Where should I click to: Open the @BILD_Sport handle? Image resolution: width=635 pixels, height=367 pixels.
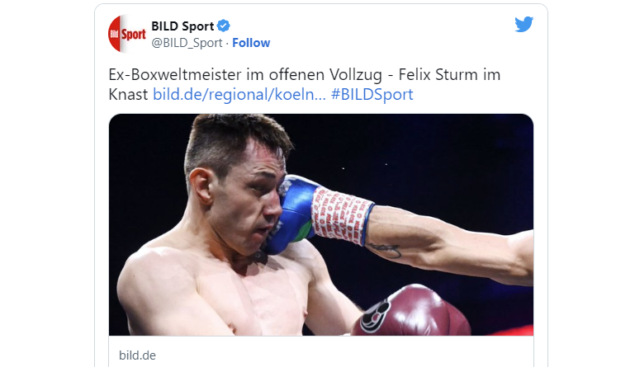(187, 43)
